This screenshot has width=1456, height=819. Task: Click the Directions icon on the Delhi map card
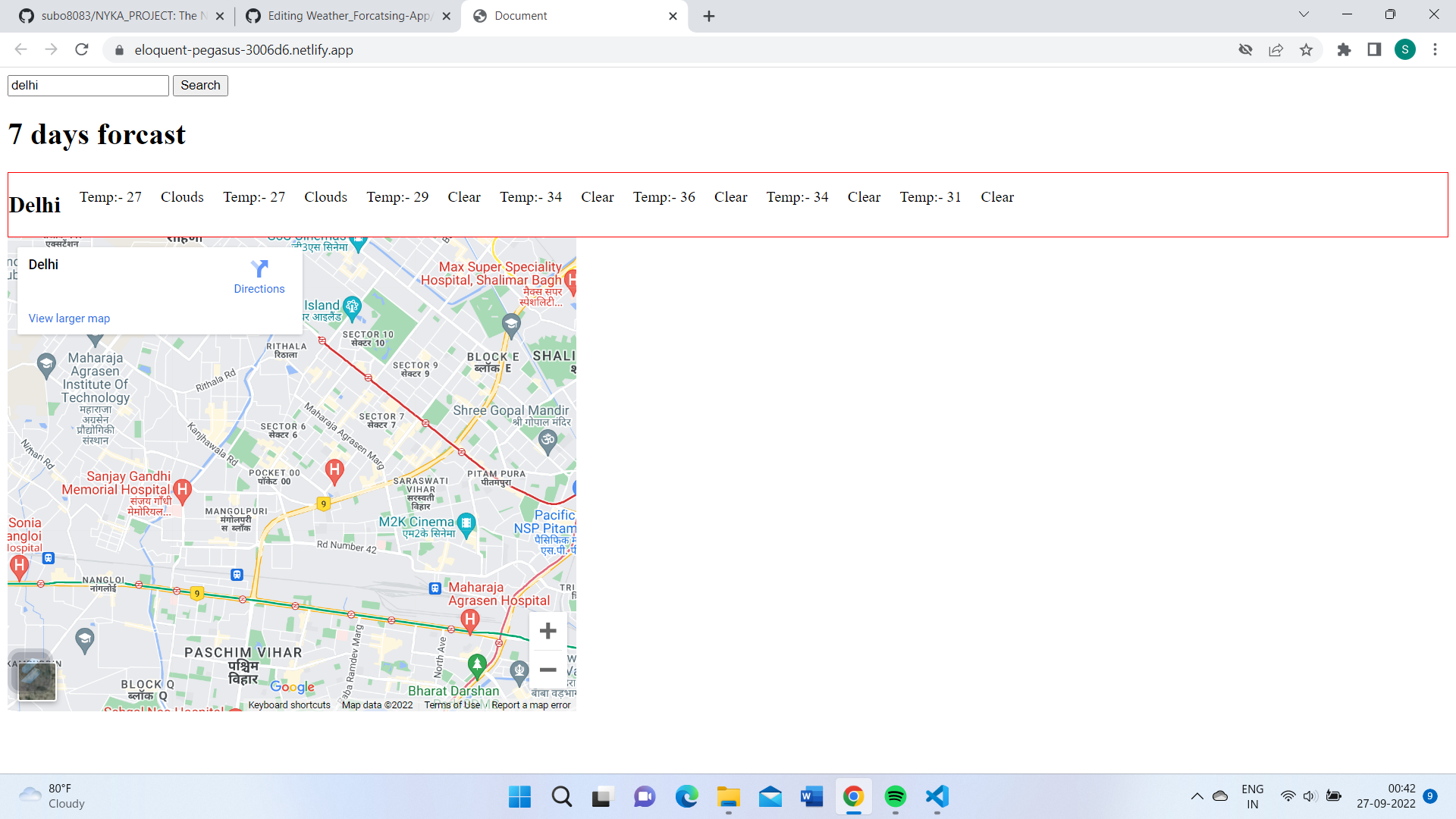(259, 270)
